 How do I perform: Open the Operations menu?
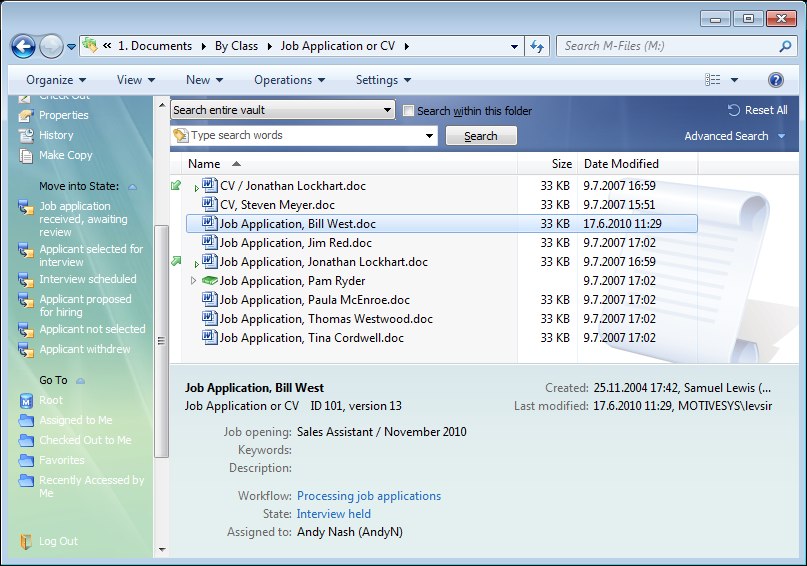[x=289, y=80]
